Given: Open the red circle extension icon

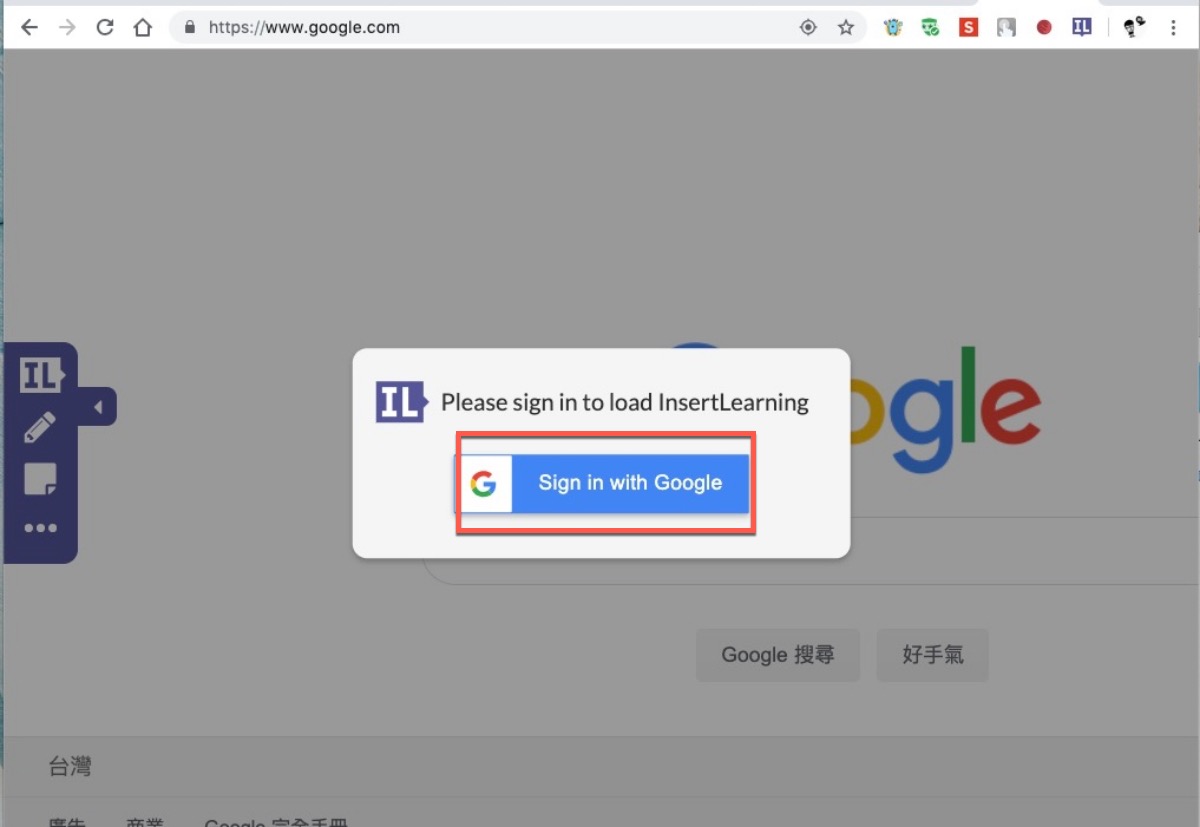Looking at the screenshot, I should [x=1044, y=28].
